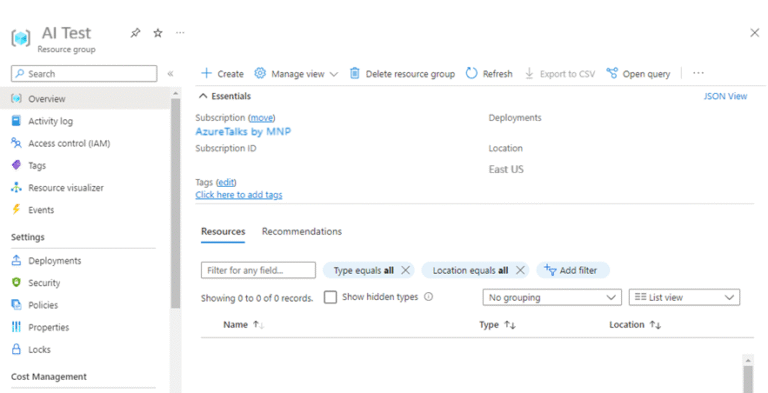
Task: Click the 'Location equals all' filter pill
Action: (x=470, y=270)
